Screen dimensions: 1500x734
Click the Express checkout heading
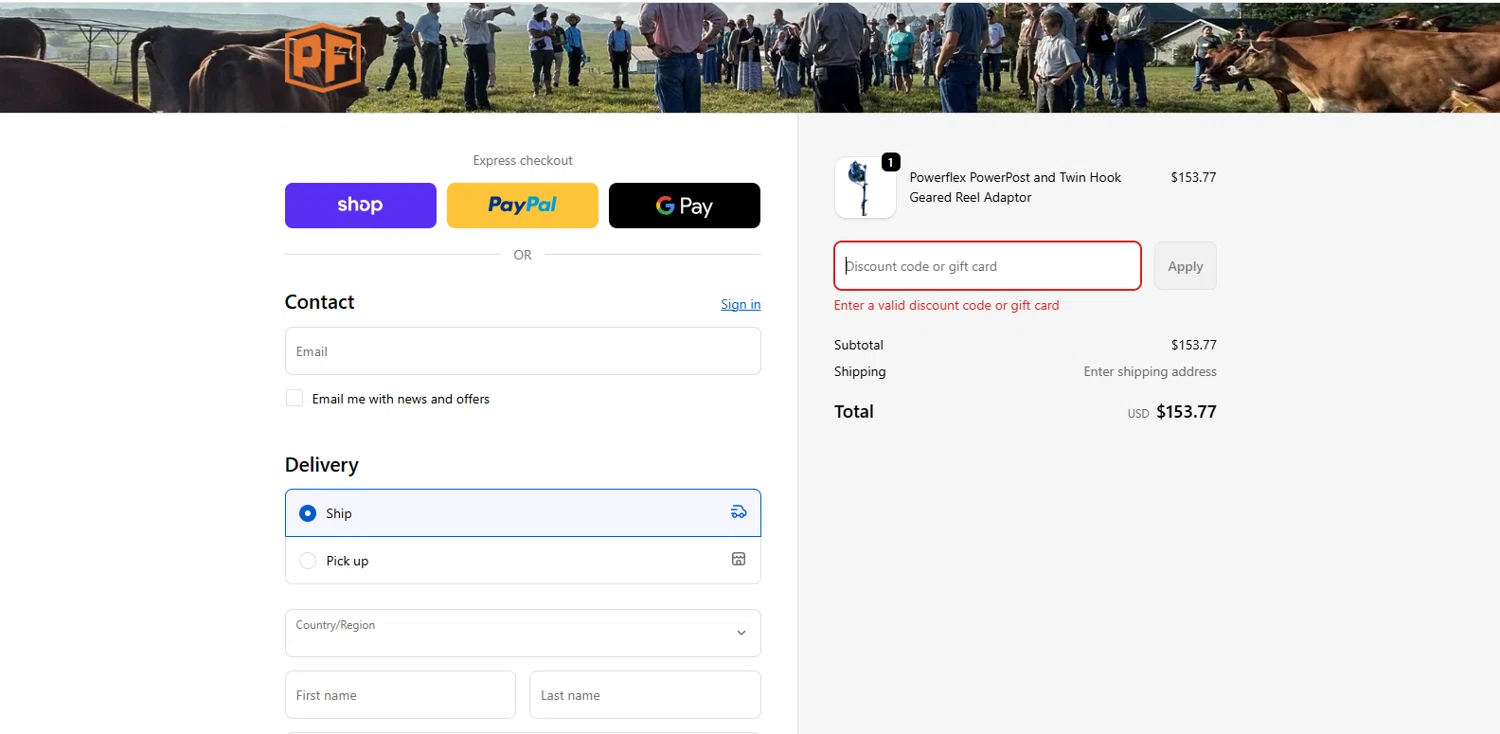coord(523,160)
